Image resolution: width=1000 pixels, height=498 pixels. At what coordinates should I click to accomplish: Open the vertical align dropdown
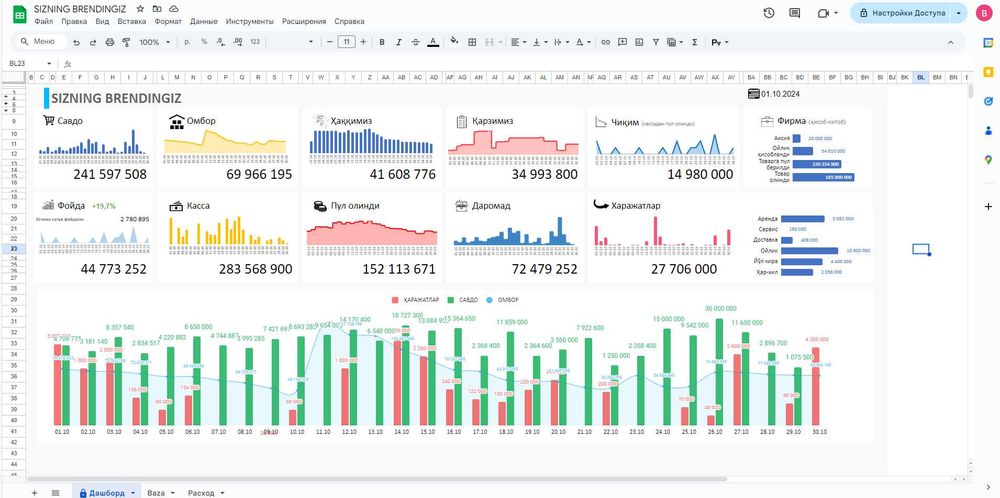pos(540,42)
